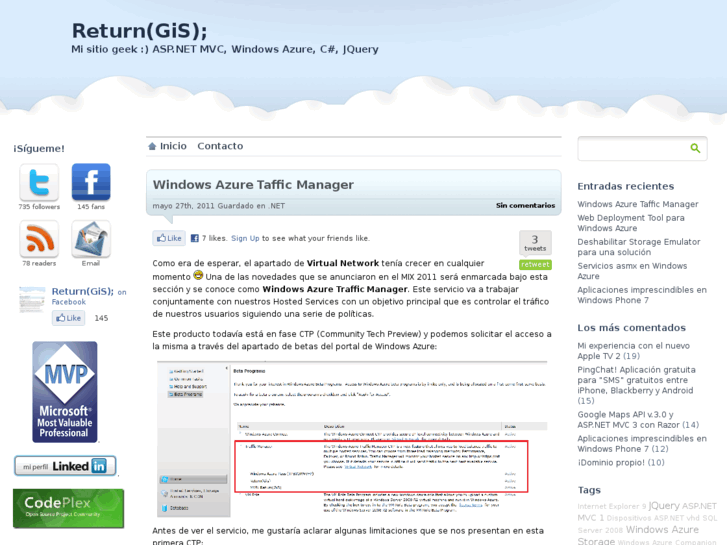Click the Sign Up link for Facebook
Image resolution: width=727 pixels, height=545 pixels.
(245, 238)
